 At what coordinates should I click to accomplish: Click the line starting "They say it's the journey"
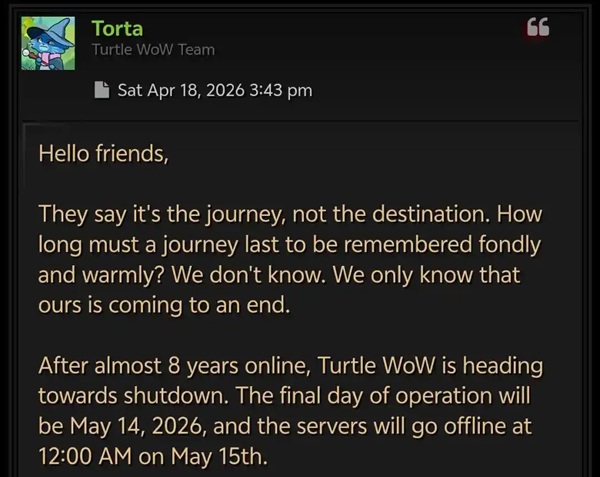(x=290, y=214)
